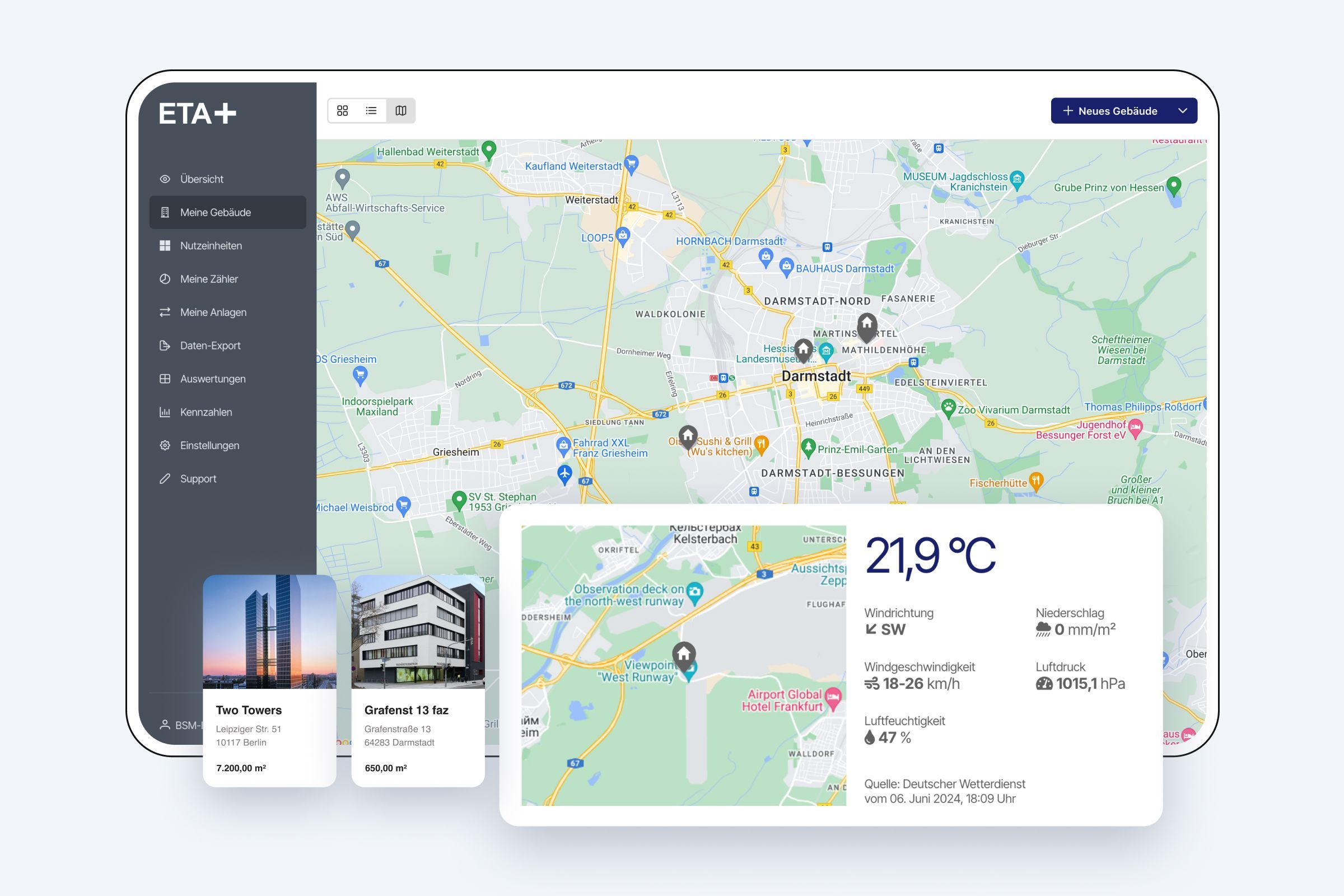This screenshot has width=1344, height=896.
Task: Click Luftdruck value 1015,1 hPa
Action: [1081, 684]
